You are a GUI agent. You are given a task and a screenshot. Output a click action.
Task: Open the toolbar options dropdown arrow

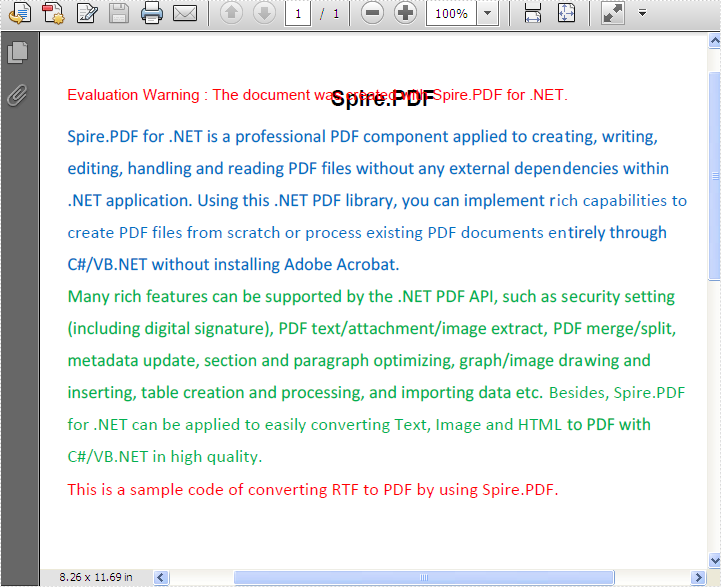point(643,13)
